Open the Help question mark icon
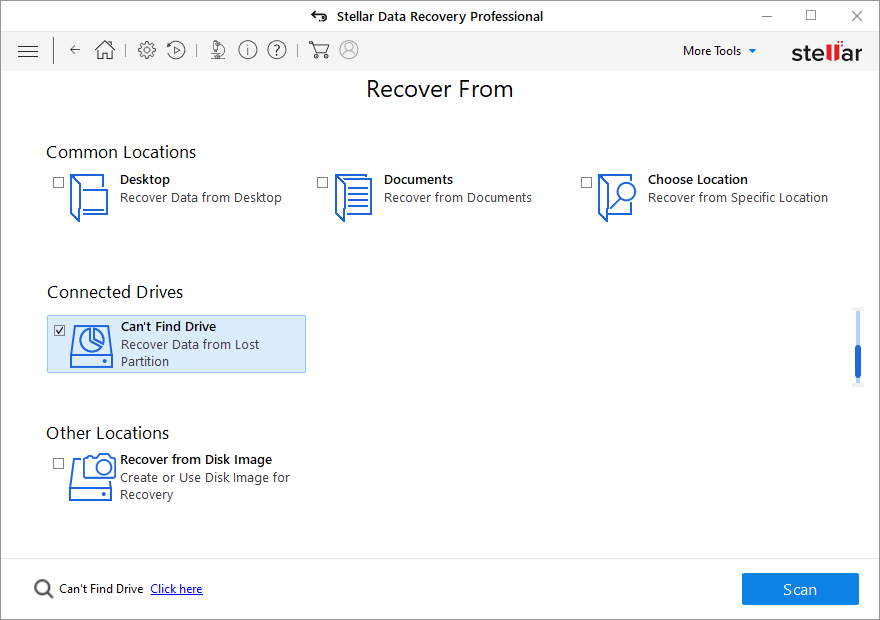 (x=277, y=50)
